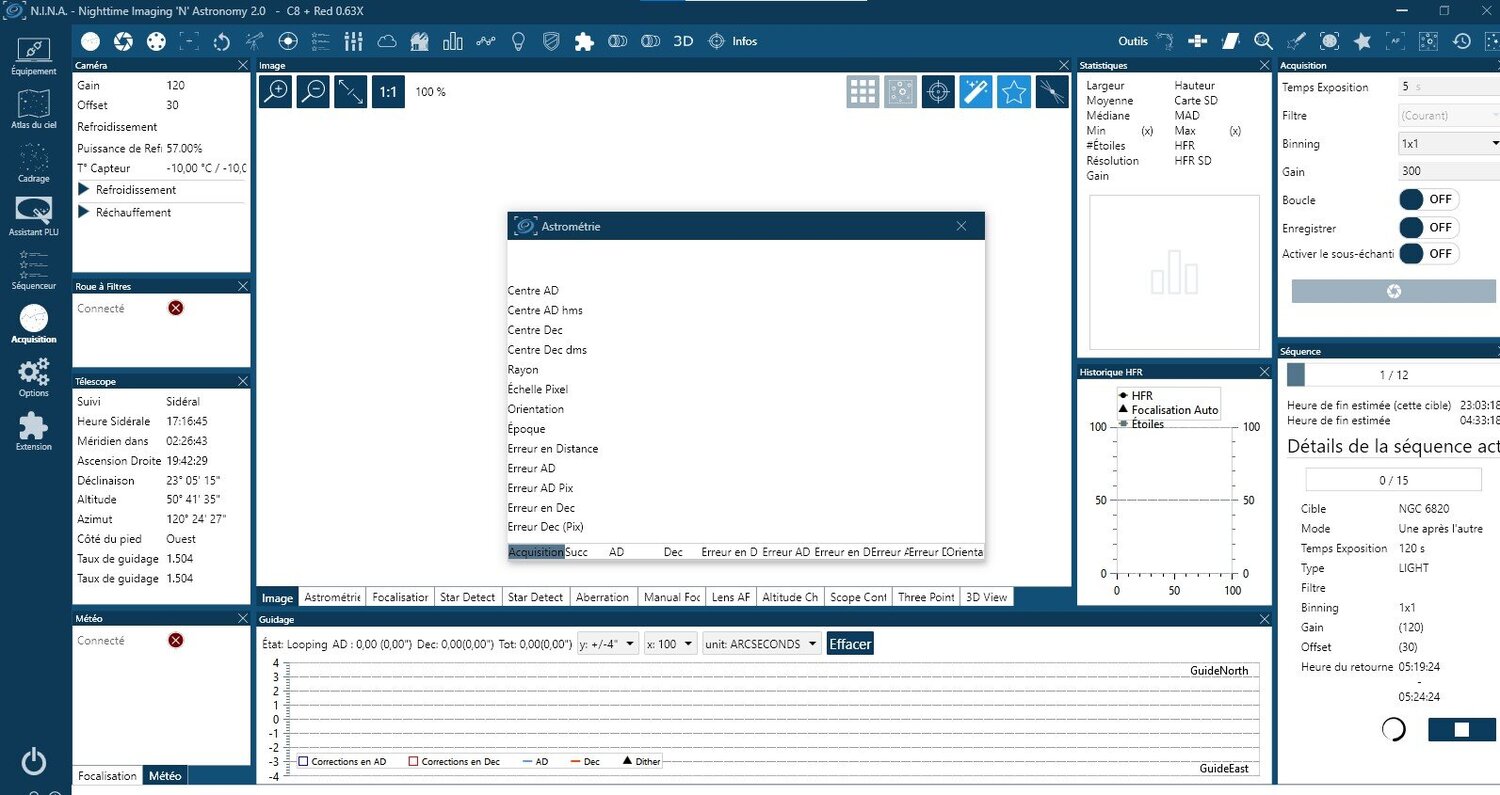1500x795 pixels.
Task: Toggle the grid overlay in Image panel
Action: pos(863,92)
